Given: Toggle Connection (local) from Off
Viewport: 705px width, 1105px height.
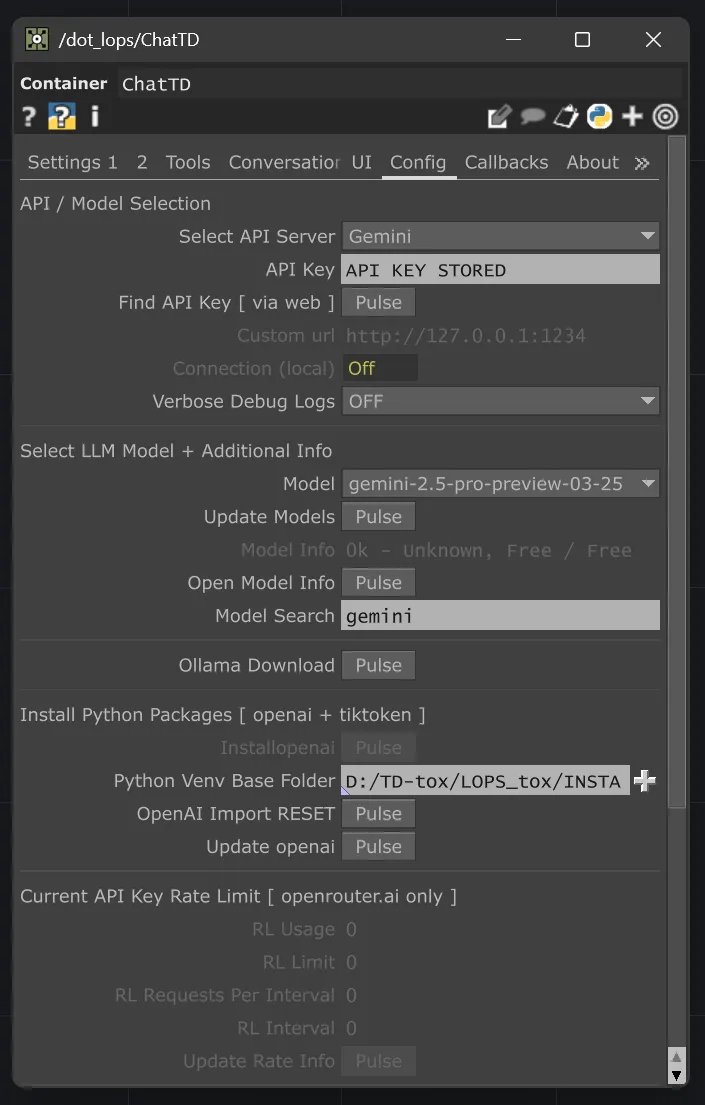Looking at the screenshot, I should click(x=379, y=368).
